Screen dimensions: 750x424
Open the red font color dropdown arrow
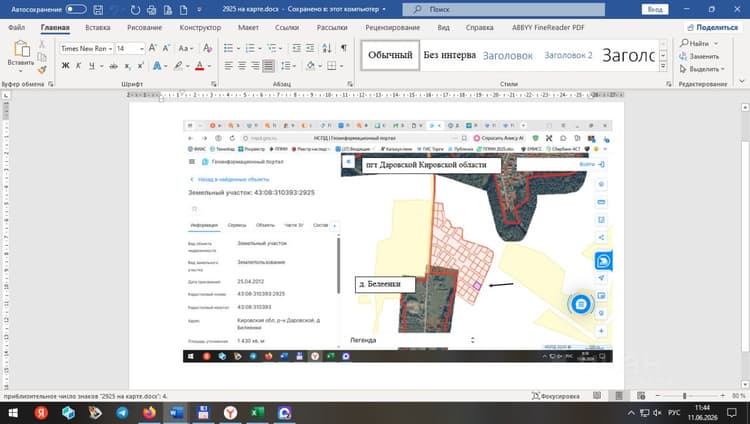coord(210,66)
